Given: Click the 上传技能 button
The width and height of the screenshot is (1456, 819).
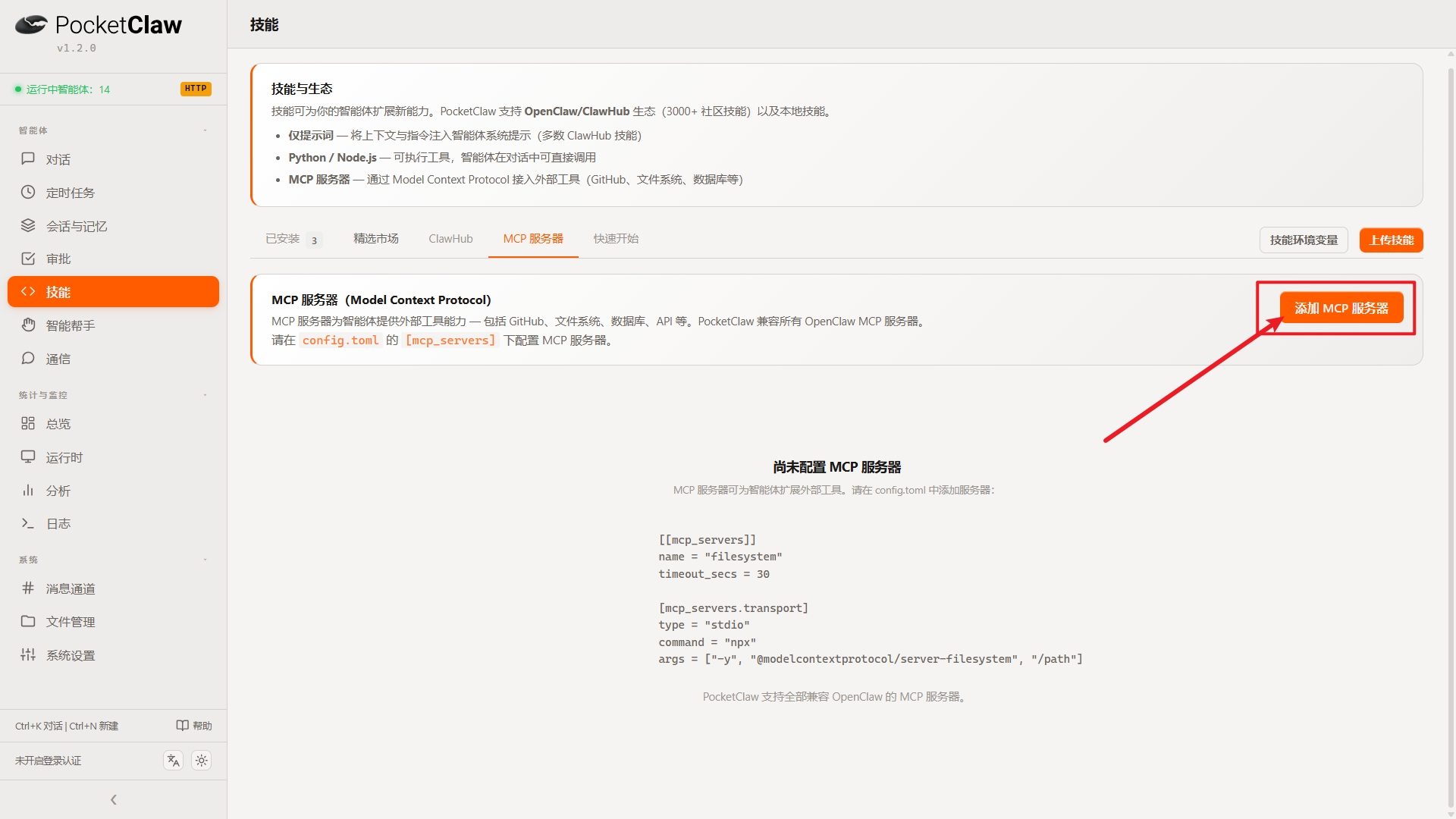Looking at the screenshot, I should pos(1392,240).
